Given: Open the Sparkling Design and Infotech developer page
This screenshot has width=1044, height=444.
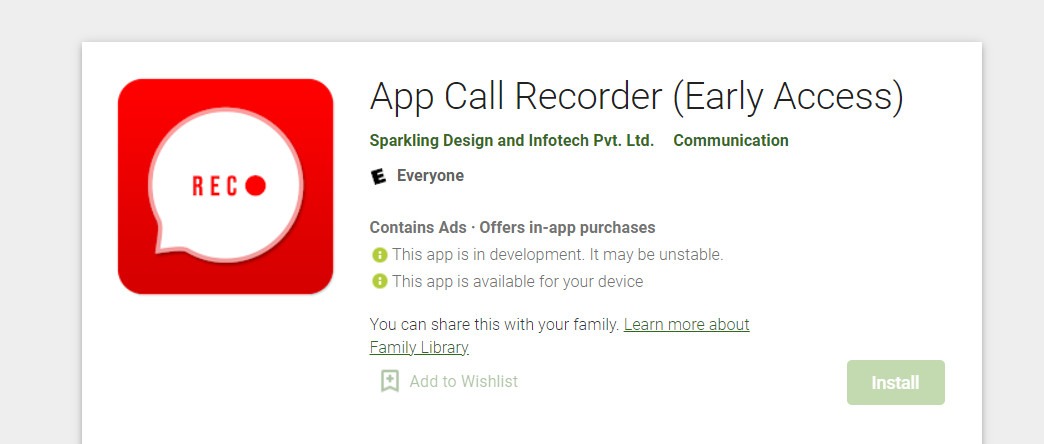Looking at the screenshot, I should 511,141.
